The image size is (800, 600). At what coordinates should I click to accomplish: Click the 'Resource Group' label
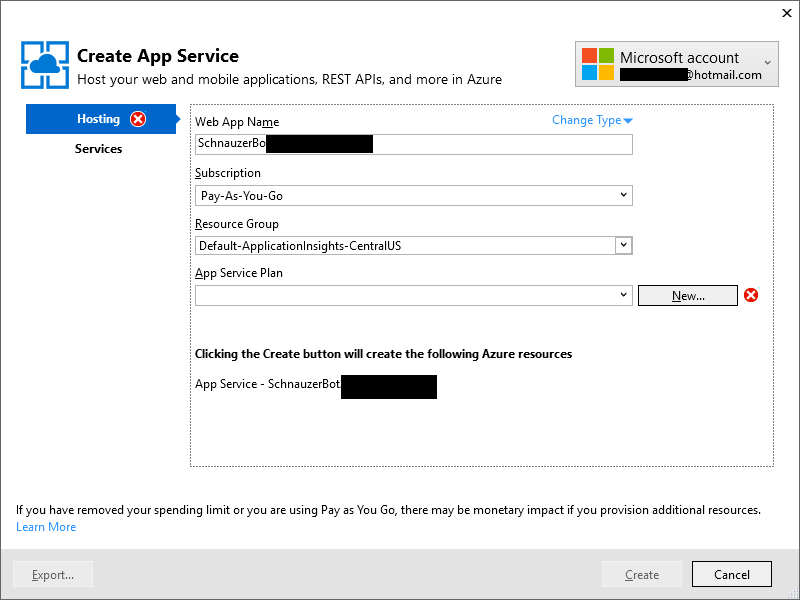237,223
